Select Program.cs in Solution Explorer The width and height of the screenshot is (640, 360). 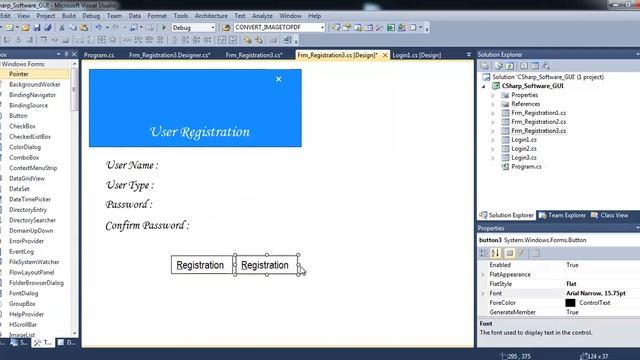pyautogui.click(x=526, y=167)
